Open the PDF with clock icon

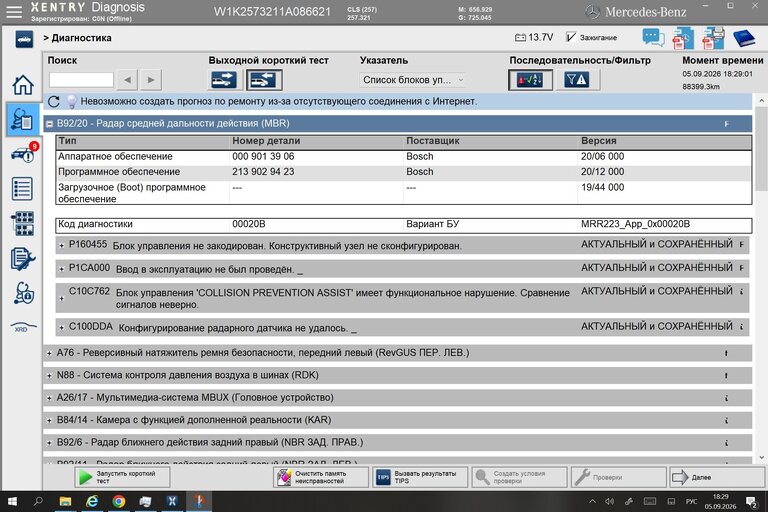click(683, 39)
